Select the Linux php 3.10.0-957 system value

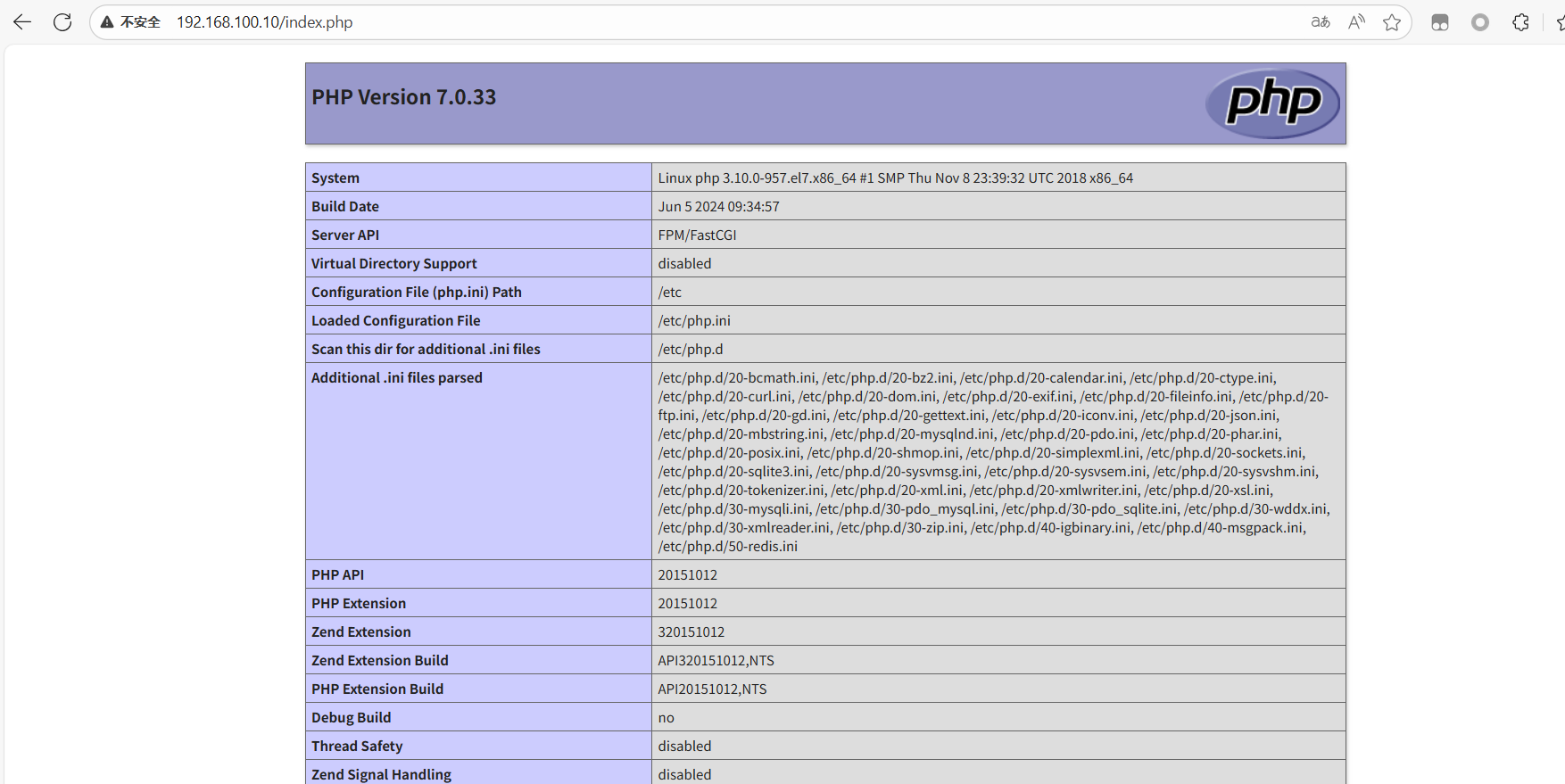(896, 177)
